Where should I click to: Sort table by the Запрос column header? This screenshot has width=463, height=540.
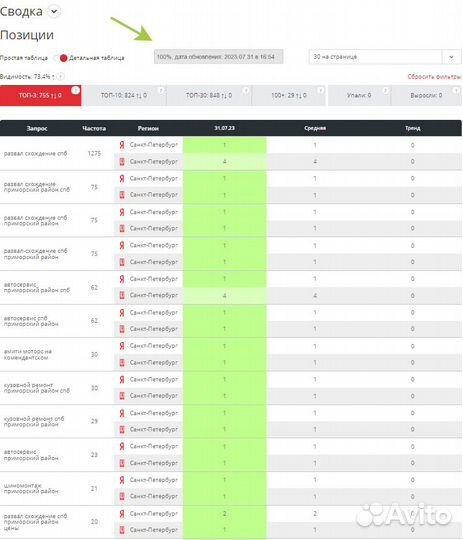37,128
